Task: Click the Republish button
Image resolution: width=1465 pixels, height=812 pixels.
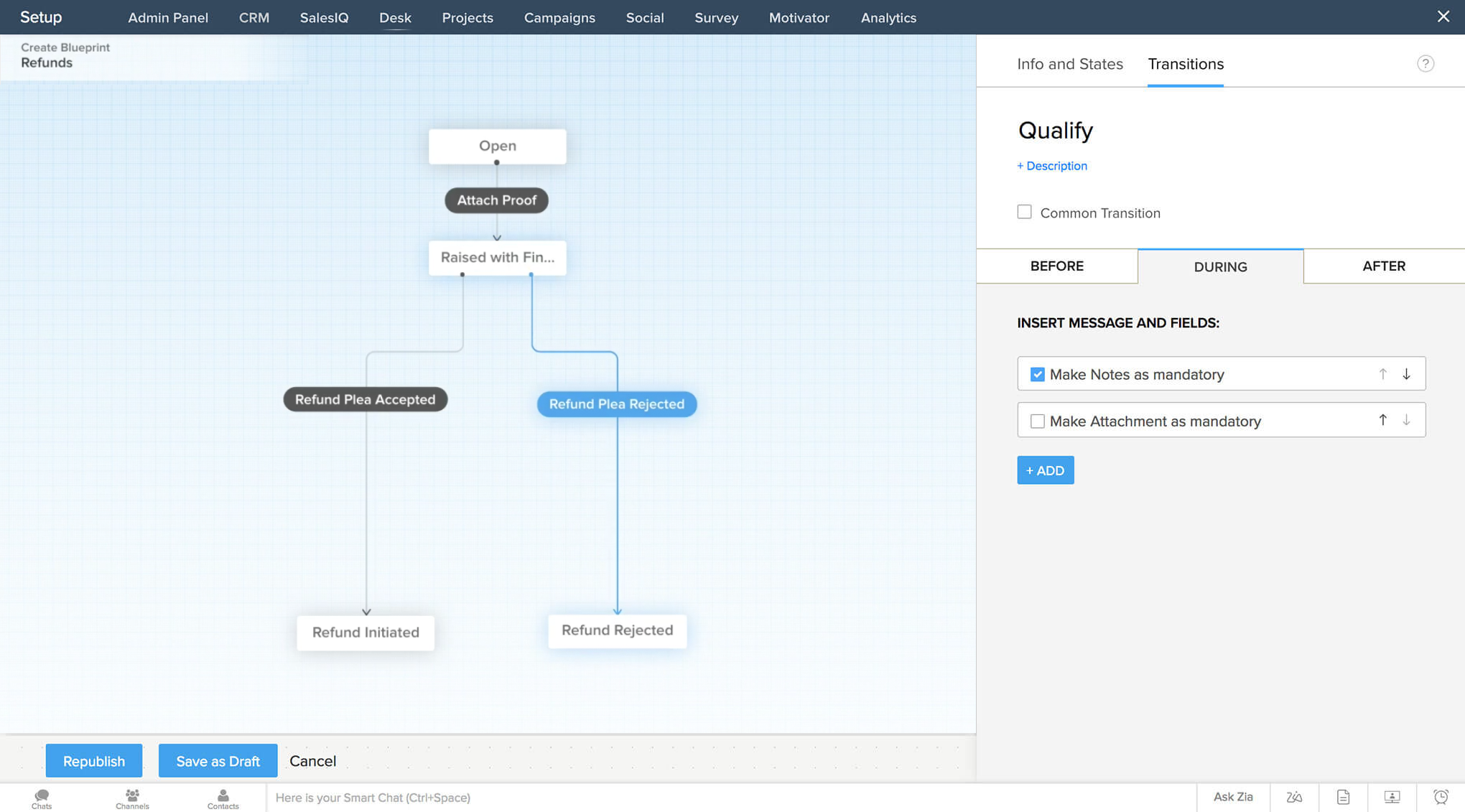Action: click(x=94, y=761)
